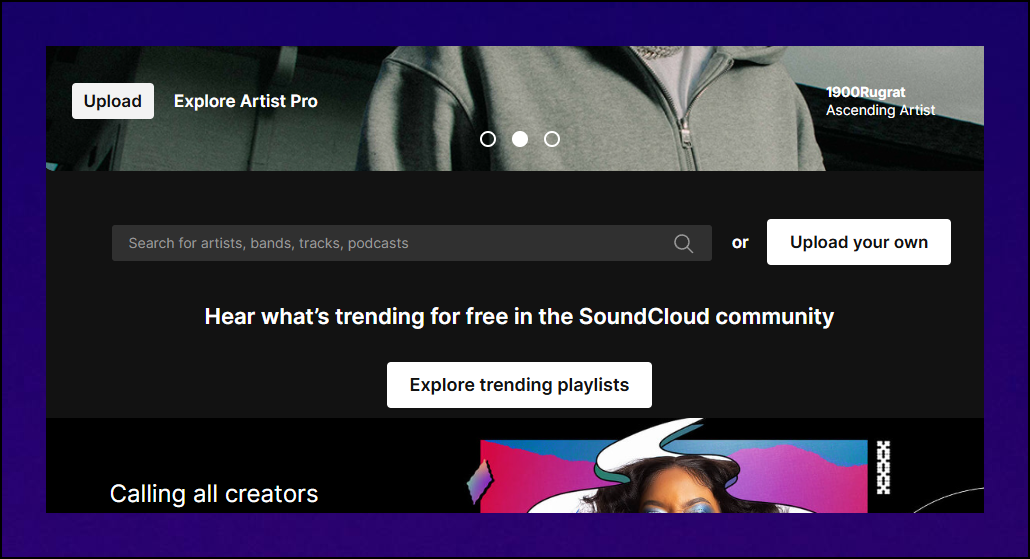Screen dimensions: 1030x559
Task: Click the Ascending Artist label
Action: click(x=880, y=110)
